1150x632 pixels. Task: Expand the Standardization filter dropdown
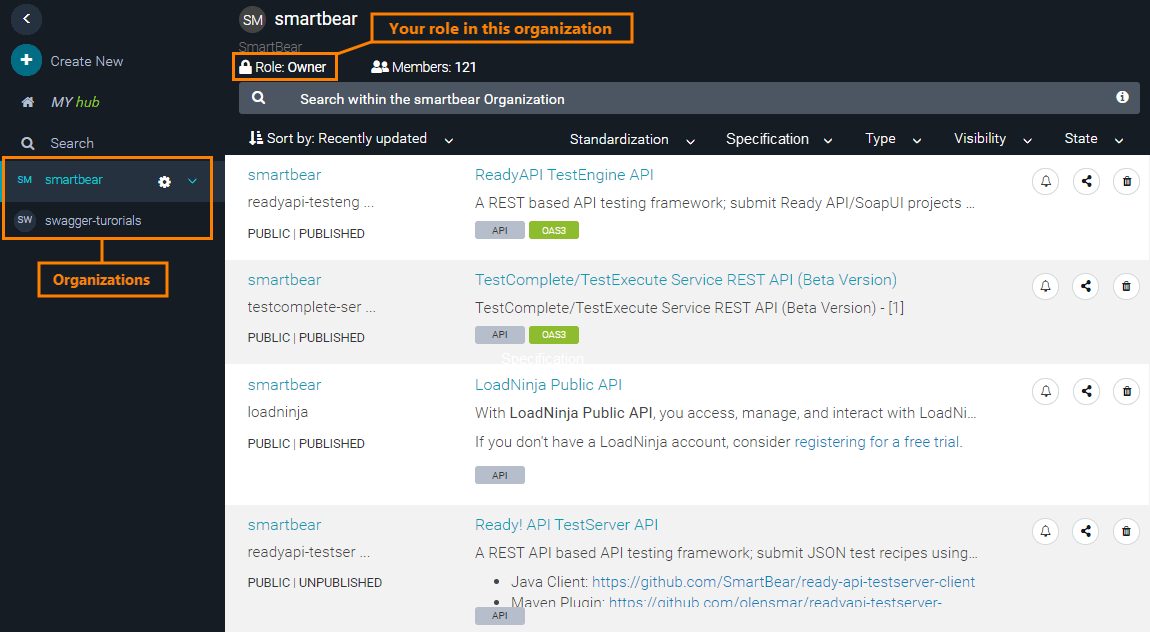(631, 139)
